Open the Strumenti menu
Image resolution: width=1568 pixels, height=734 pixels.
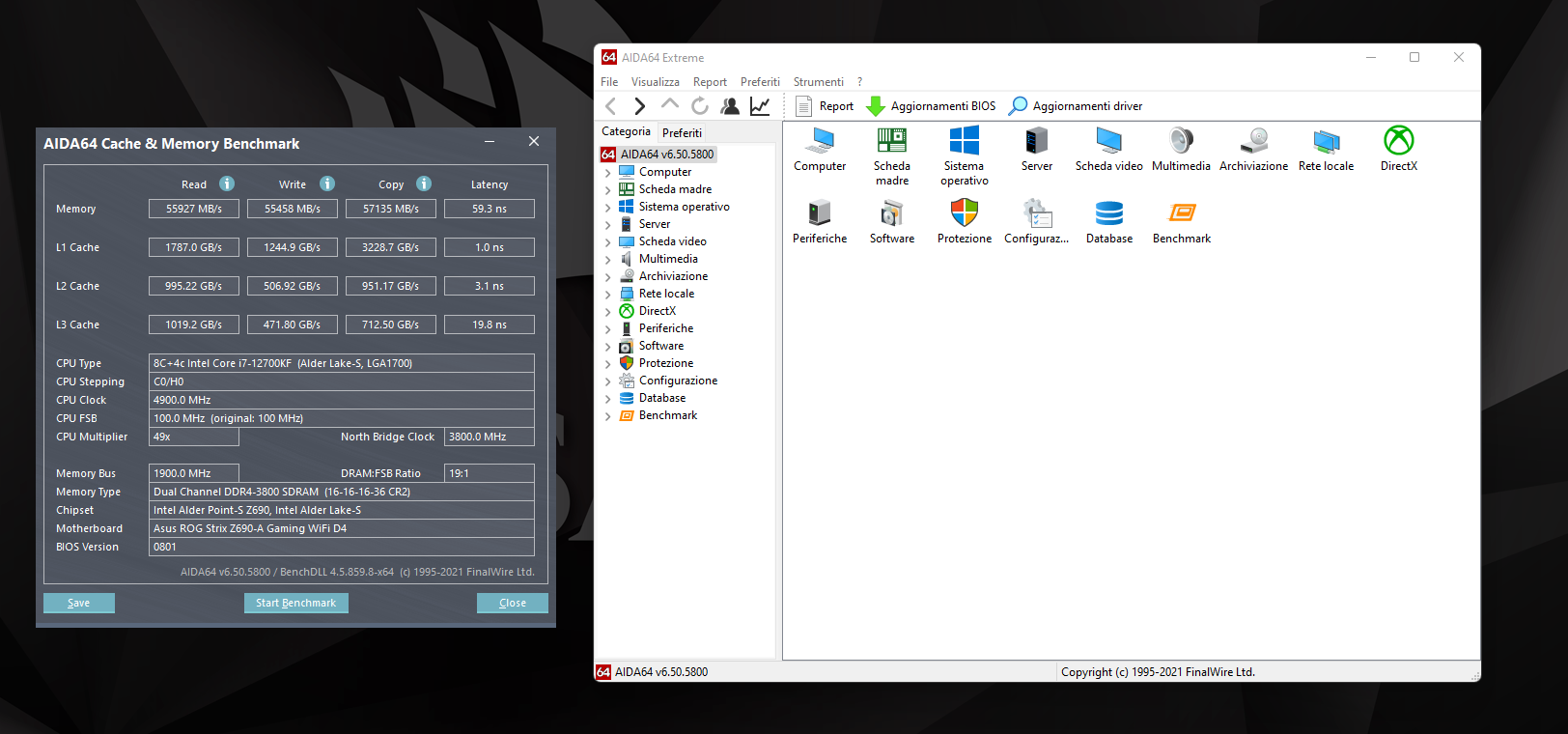click(x=819, y=82)
